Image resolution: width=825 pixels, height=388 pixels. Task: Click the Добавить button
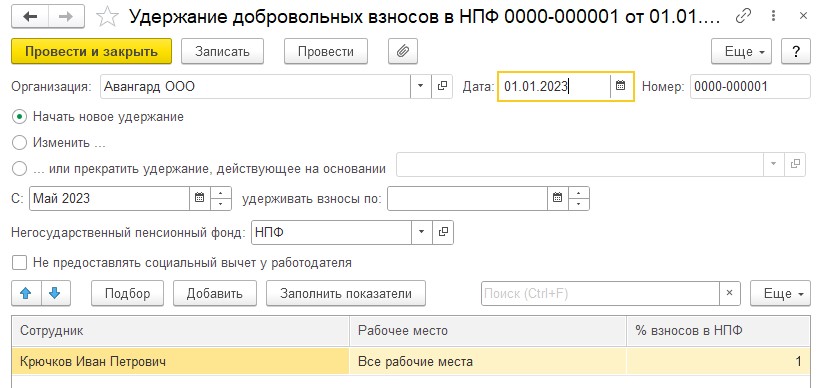point(215,293)
